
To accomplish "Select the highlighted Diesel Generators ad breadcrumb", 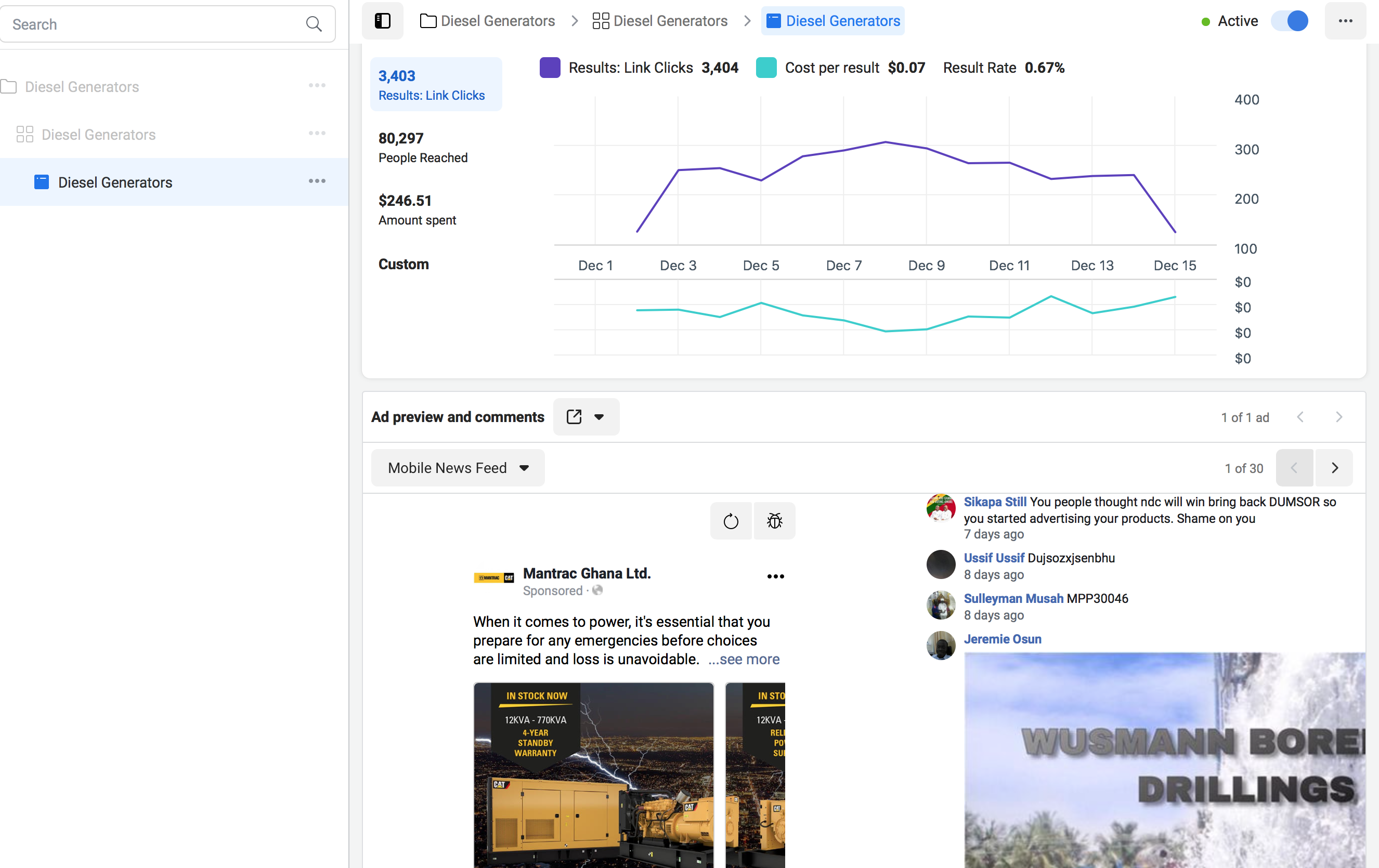I will point(832,21).
